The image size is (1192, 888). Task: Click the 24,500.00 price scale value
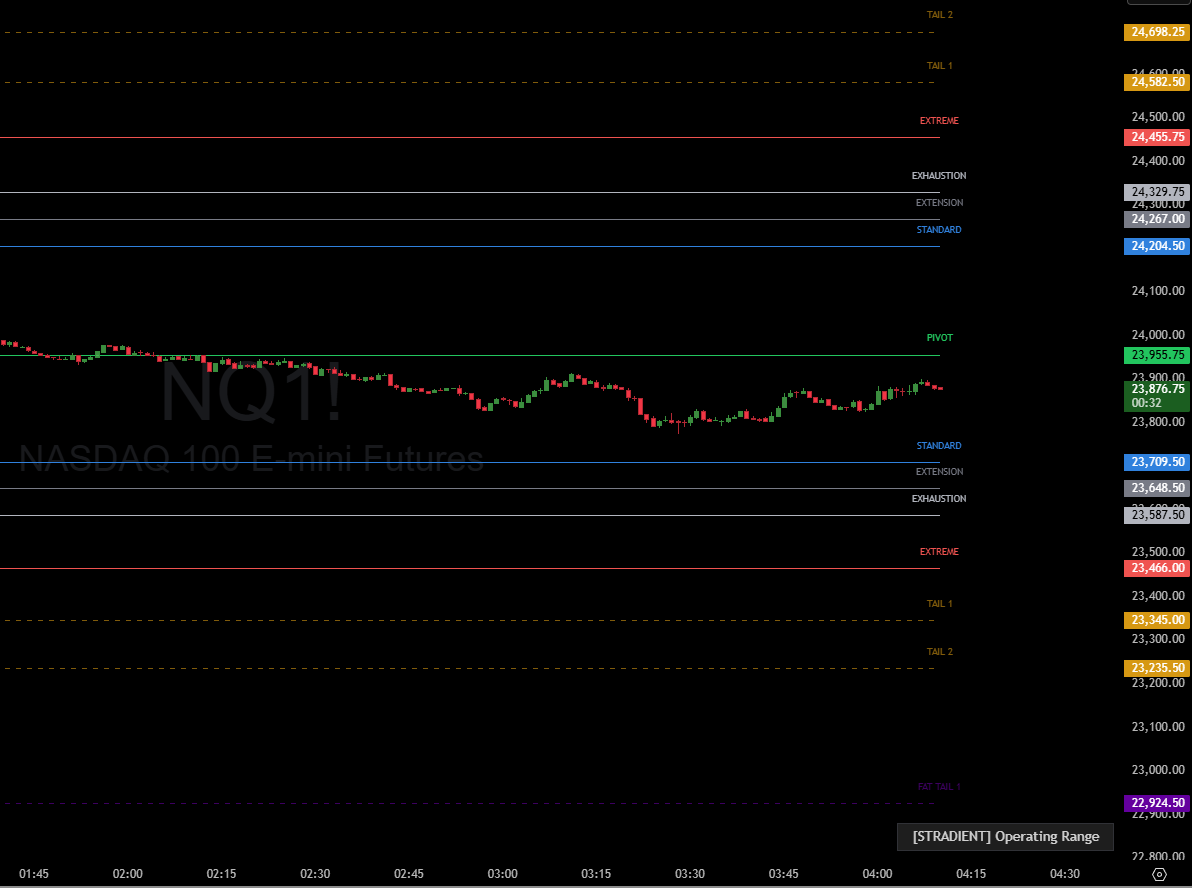pyautogui.click(x=1158, y=117)
